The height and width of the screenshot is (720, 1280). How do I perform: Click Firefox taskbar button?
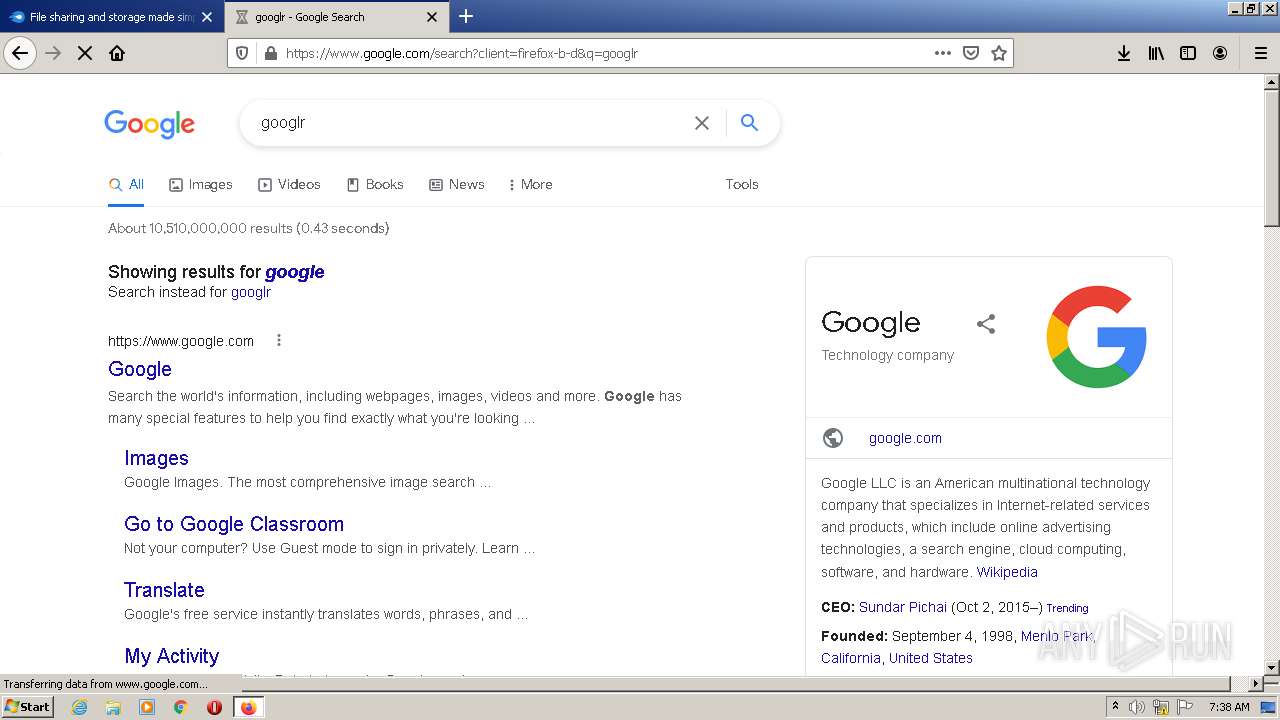[248, 707]
